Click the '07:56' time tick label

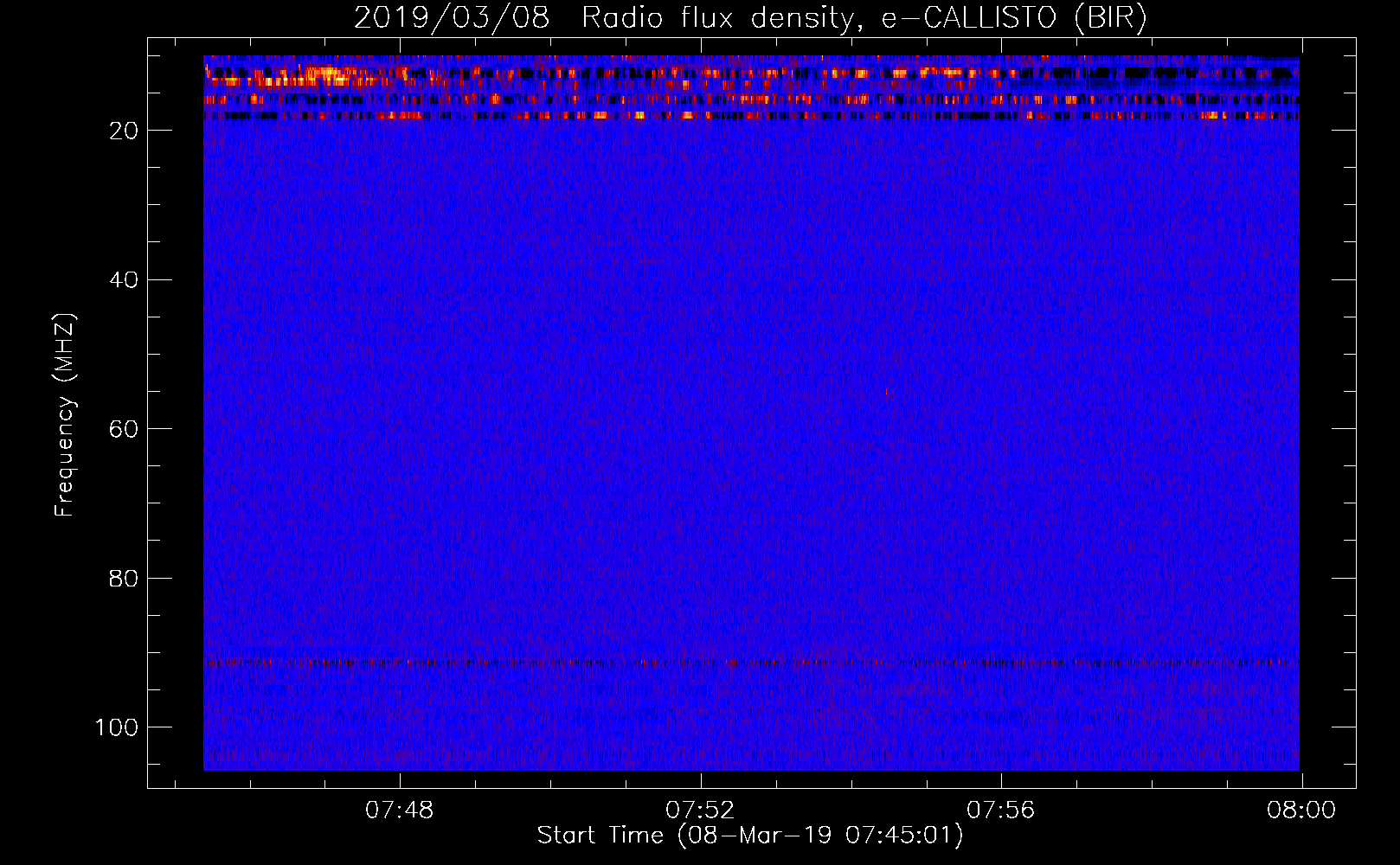click(1000, 811)
